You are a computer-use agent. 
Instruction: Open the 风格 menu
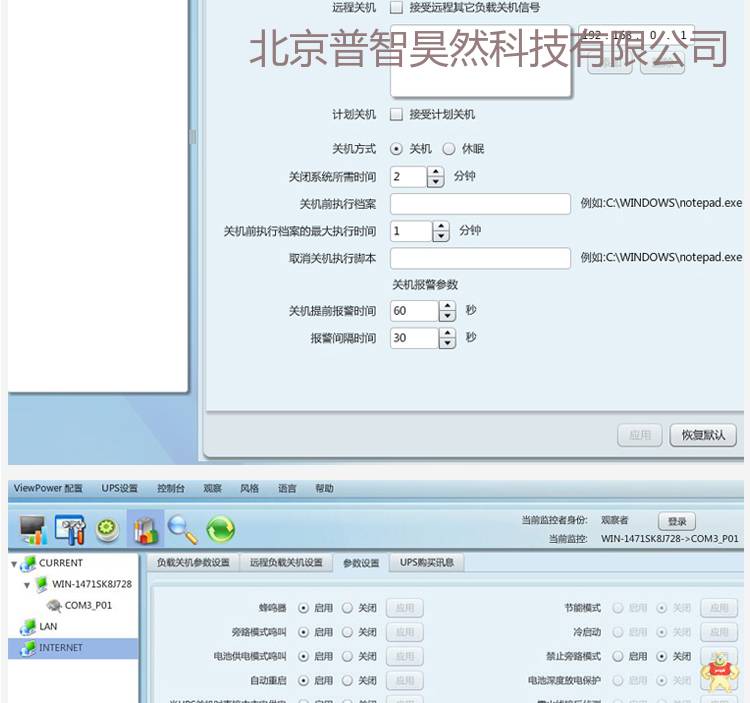pyautogui.click(x=249, y=488)
